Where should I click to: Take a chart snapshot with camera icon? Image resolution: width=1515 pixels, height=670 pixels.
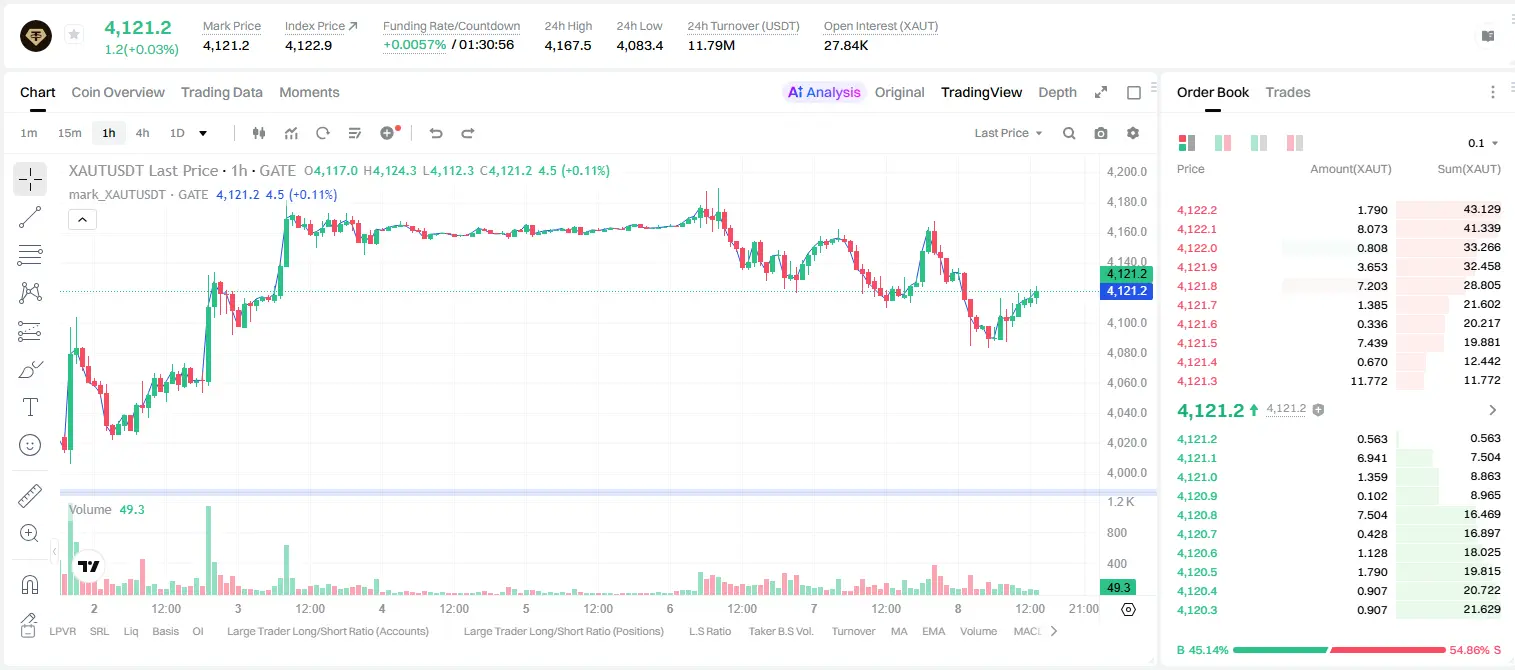click(1101, 133)
